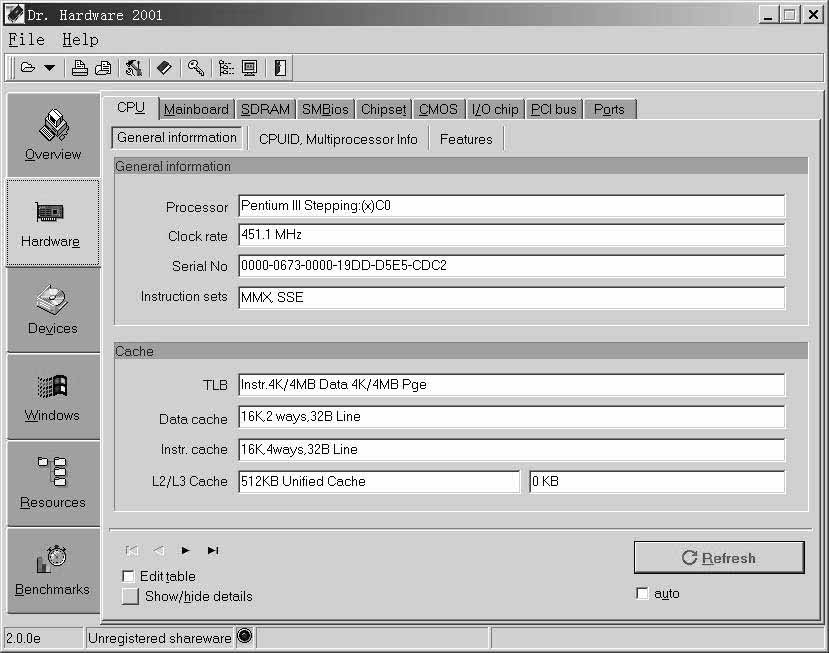Screen dimensions: 829x653
Task: Click the 0 KB L3 cache field
Action: click(x=657, y=481)
